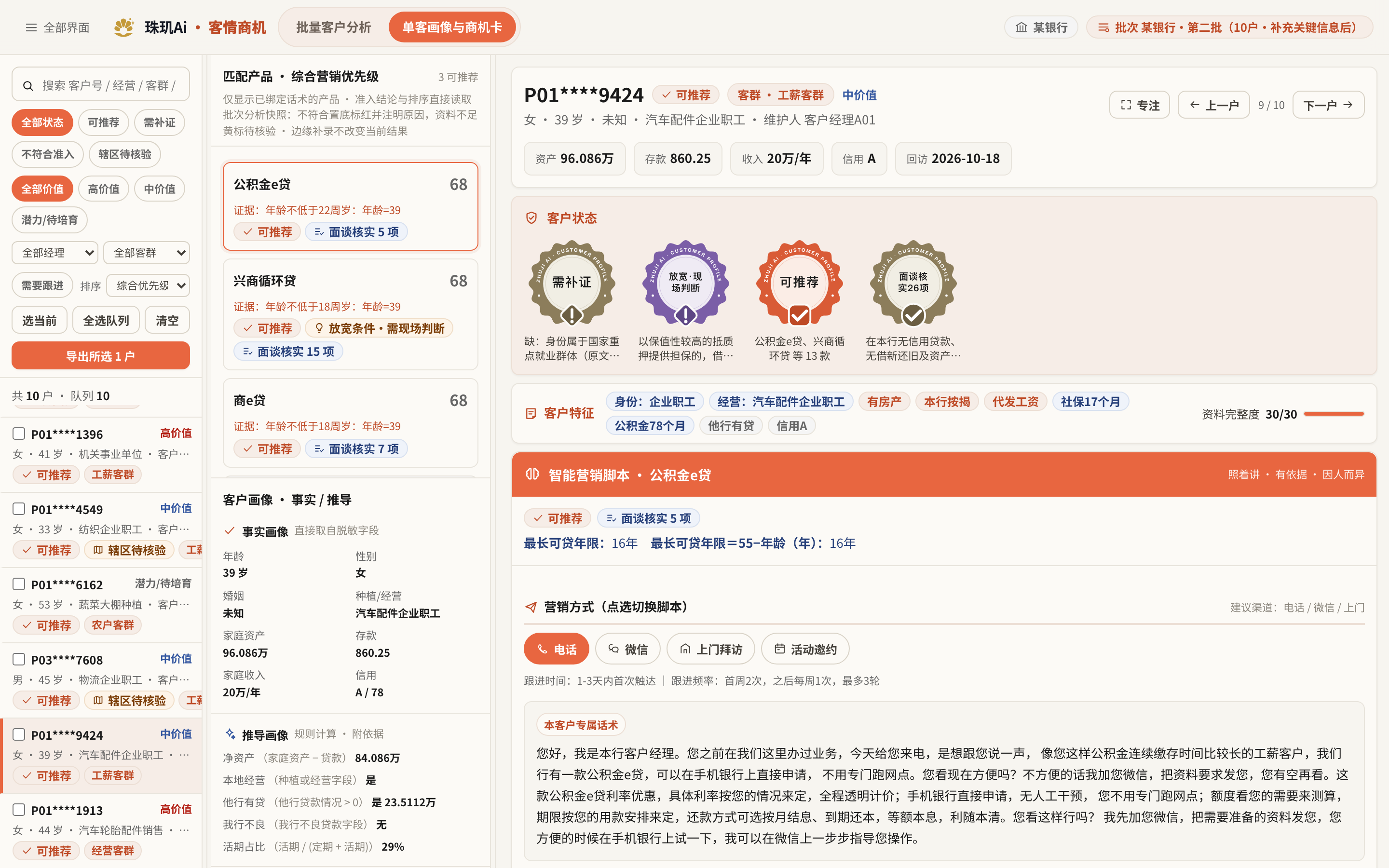The image size is (1389, 868).
Task: Open the 全部经理 dropdown
Action: 55,253
